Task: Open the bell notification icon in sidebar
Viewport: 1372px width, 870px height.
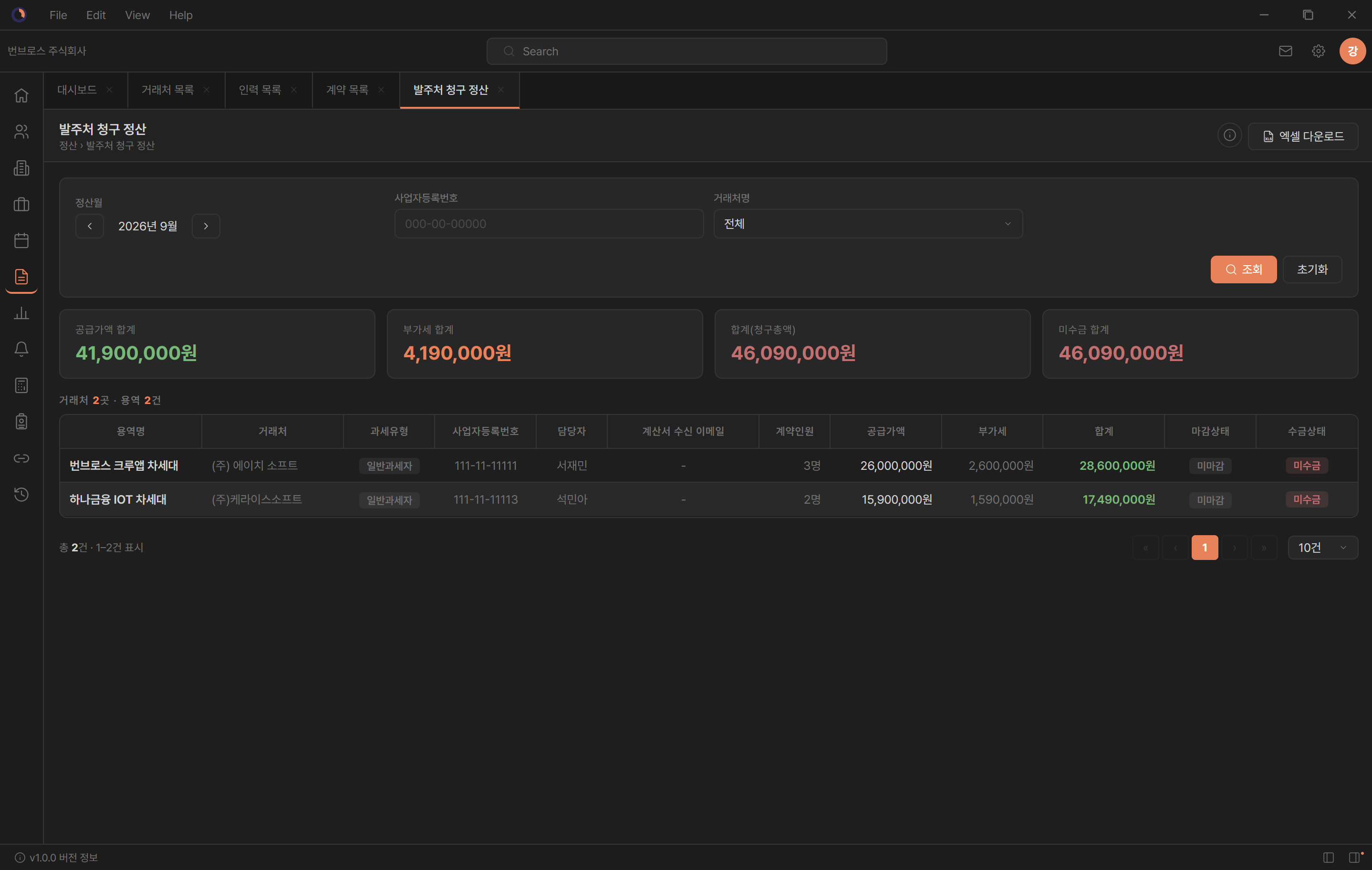Action: (x=21, y=349)
